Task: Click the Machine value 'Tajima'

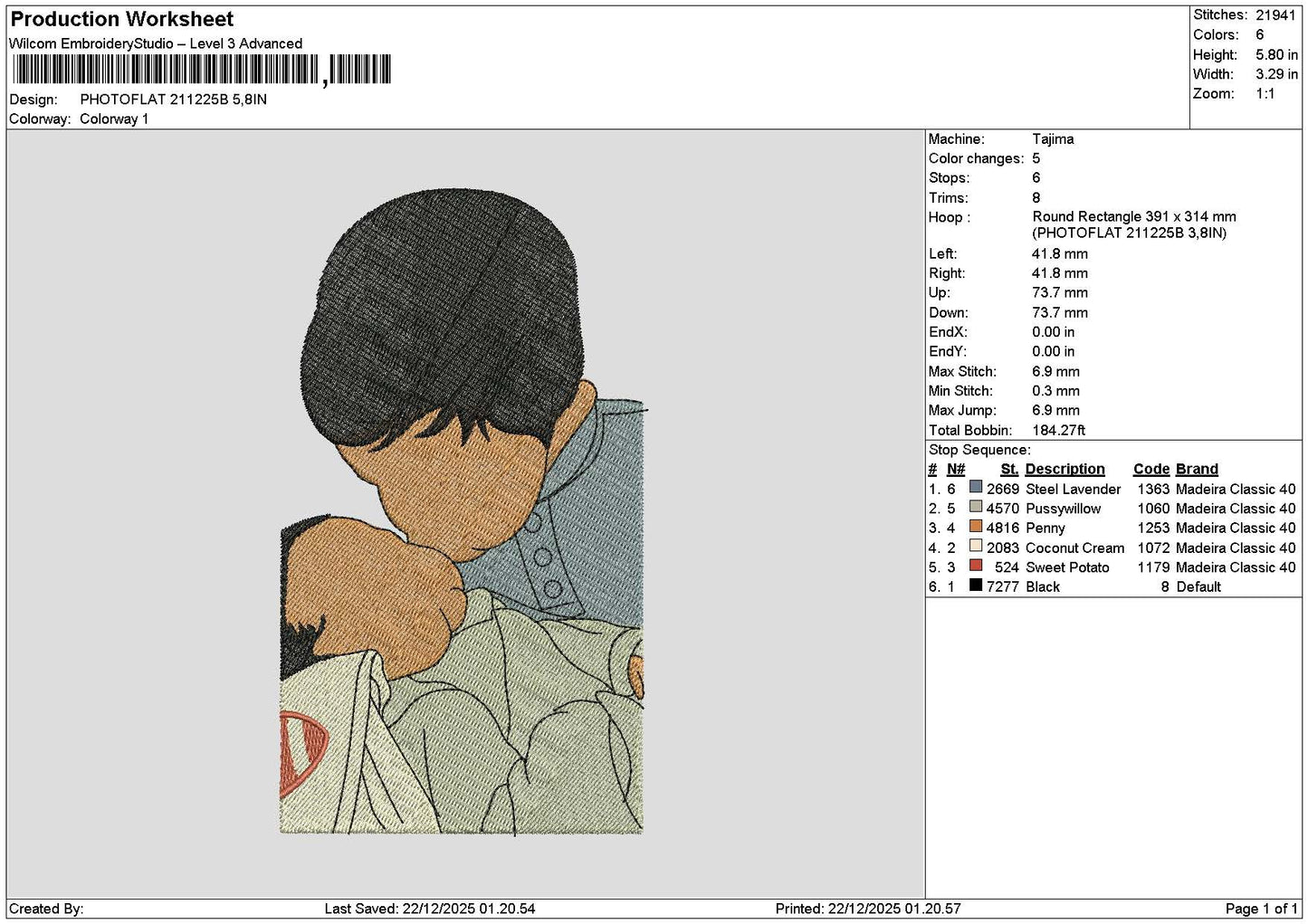Action: (1053, 139)
